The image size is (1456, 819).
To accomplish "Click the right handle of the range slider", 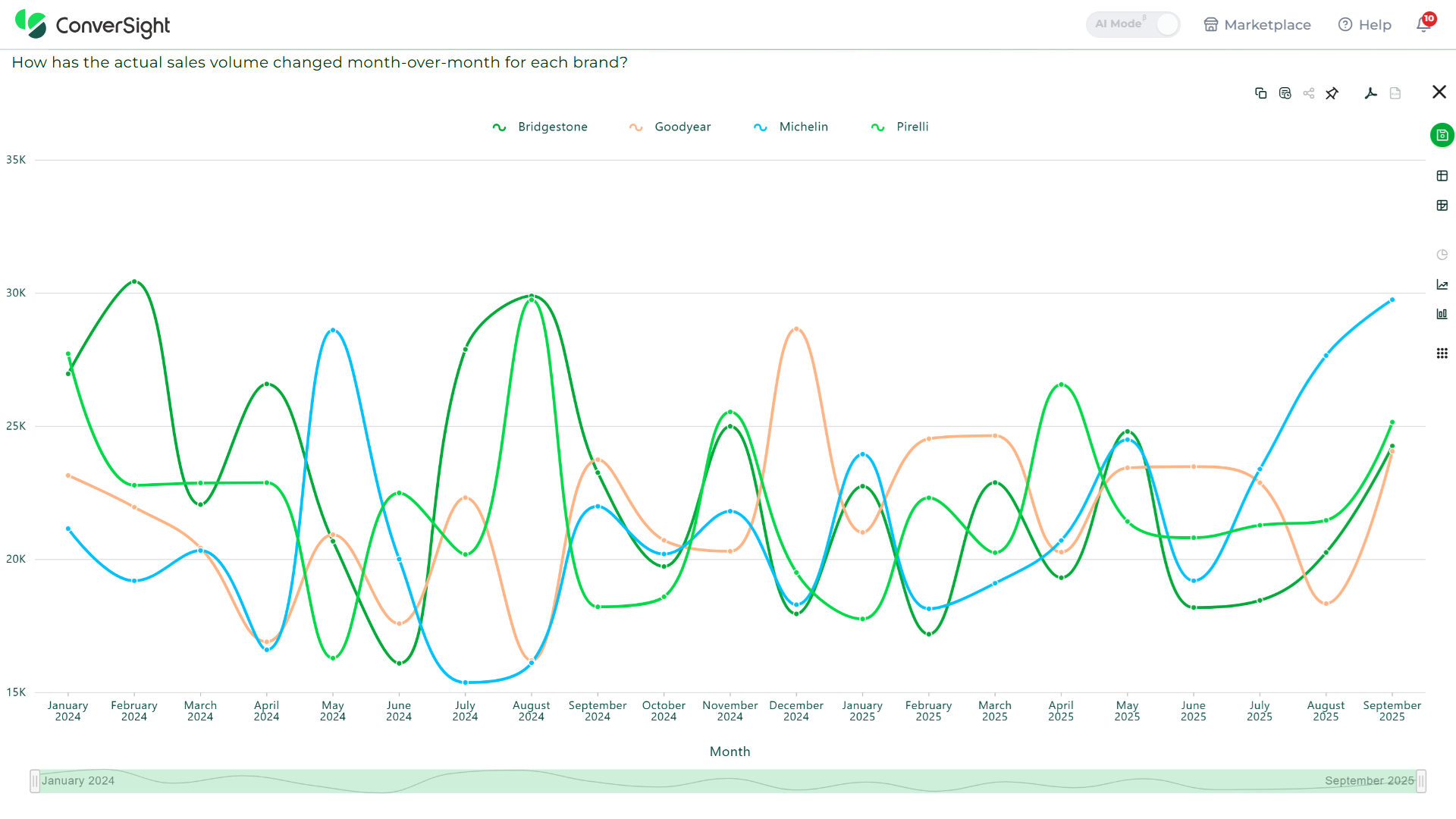I will pyautogui.click(x=1421, y=781).
